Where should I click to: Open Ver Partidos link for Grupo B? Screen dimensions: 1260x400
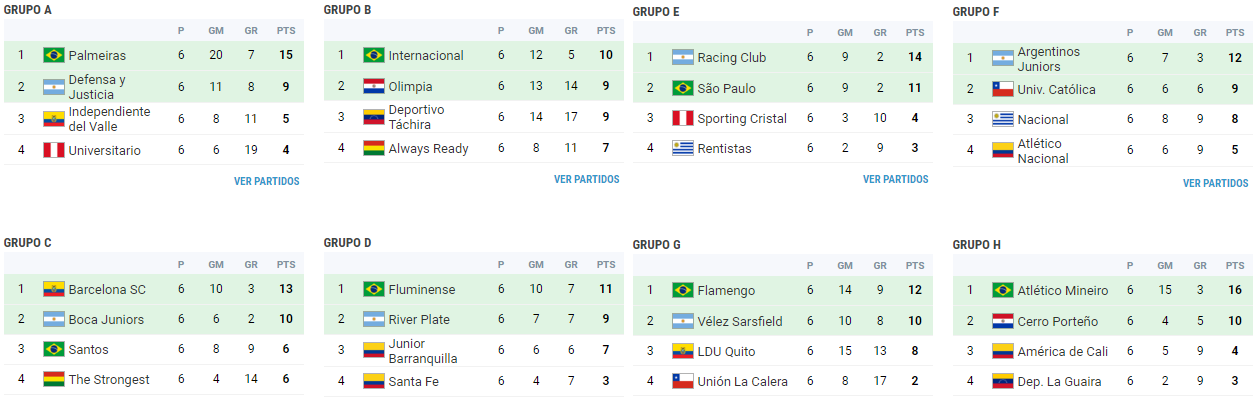[586, 179]
